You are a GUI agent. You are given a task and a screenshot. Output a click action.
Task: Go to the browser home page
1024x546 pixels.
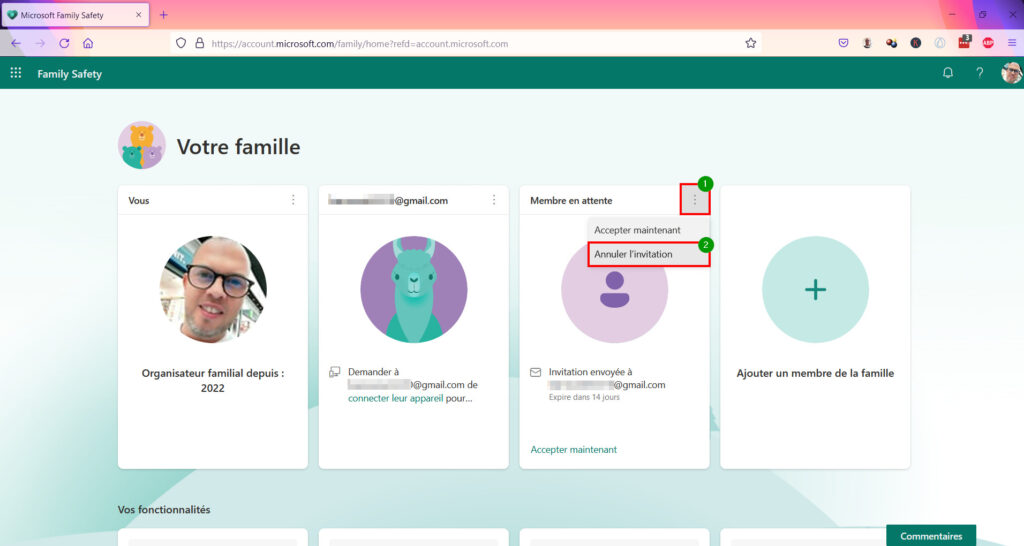[x=88, y=43]
